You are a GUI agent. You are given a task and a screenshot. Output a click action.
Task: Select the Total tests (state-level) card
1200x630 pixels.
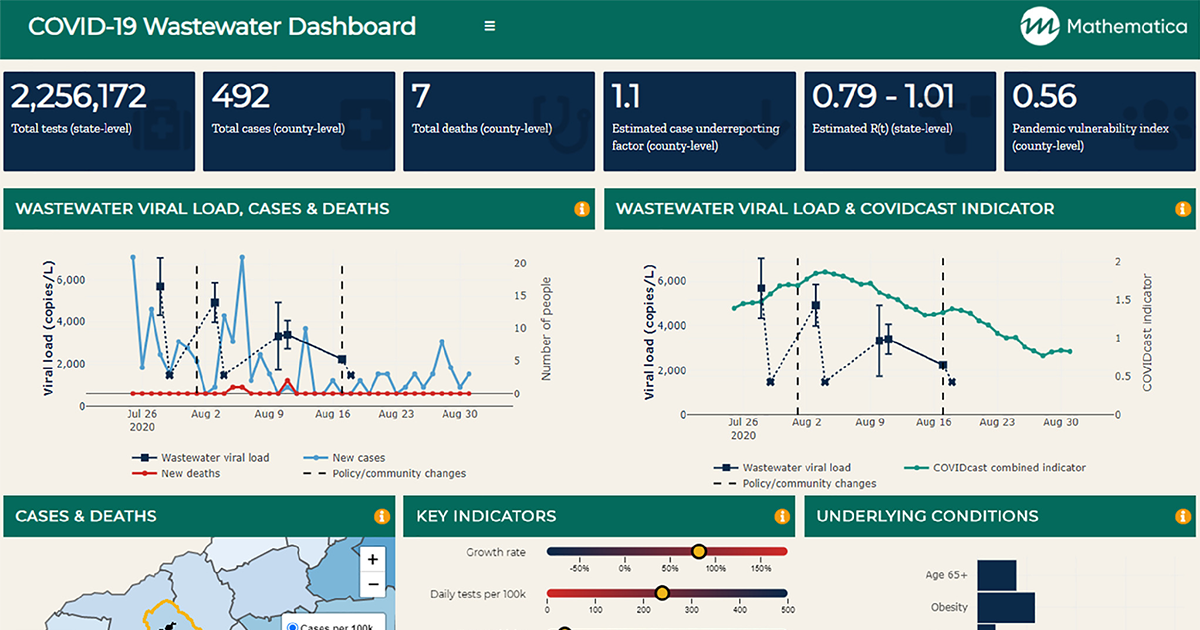point(100,121)
